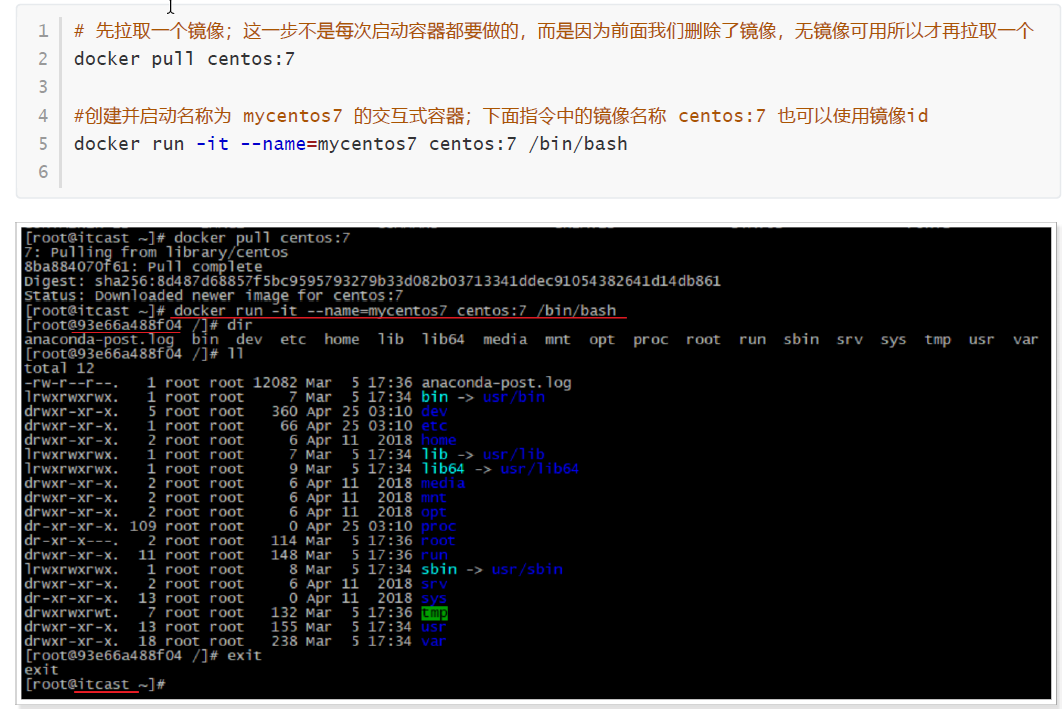Click the "proc" directory name in ll listing
The height and width of the screenshot is (710, 1062).
[x=438, y=526]
